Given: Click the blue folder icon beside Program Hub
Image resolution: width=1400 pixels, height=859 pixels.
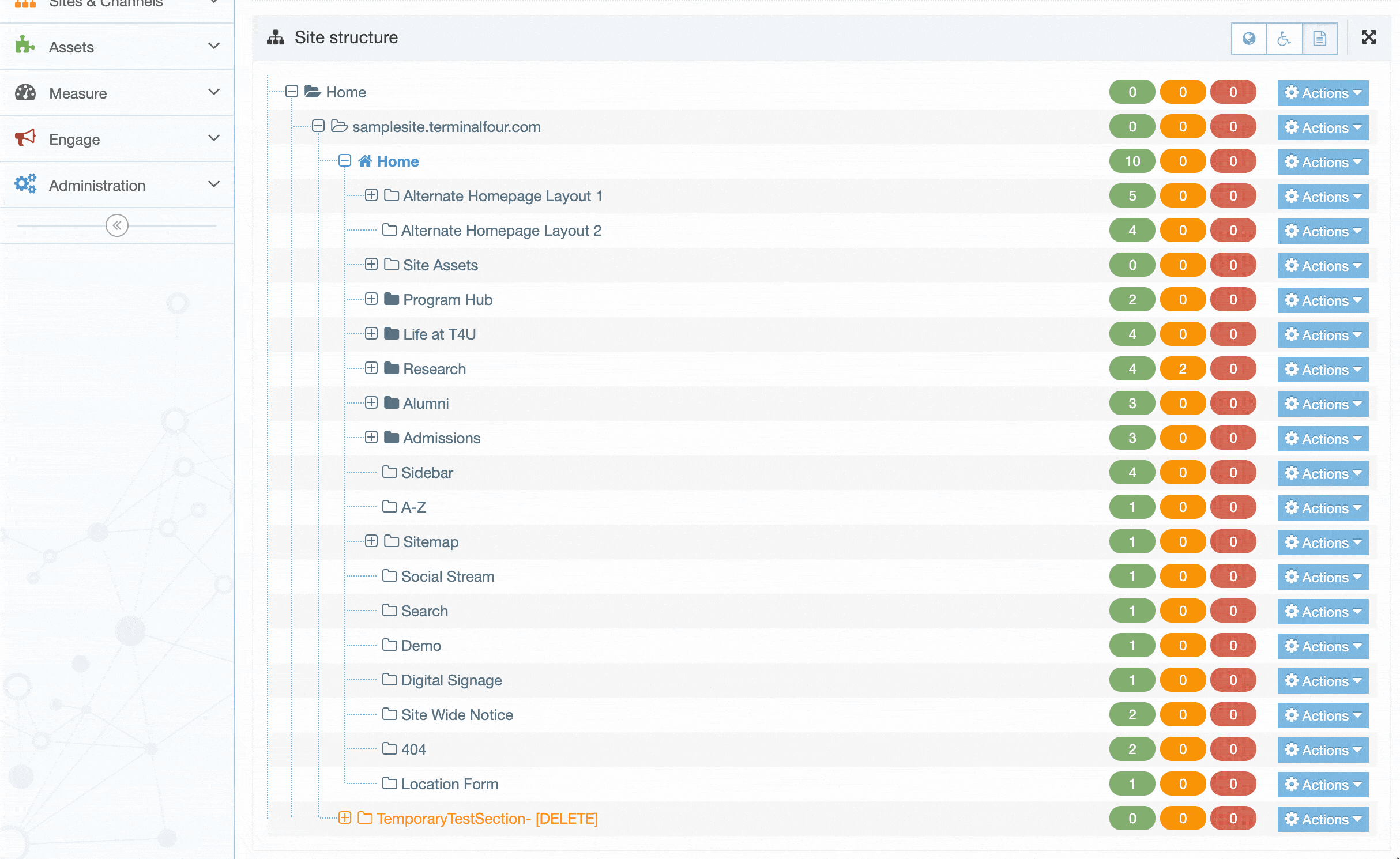Looking at the screenshot, I should pyautogui.click(x=392, y=299).
